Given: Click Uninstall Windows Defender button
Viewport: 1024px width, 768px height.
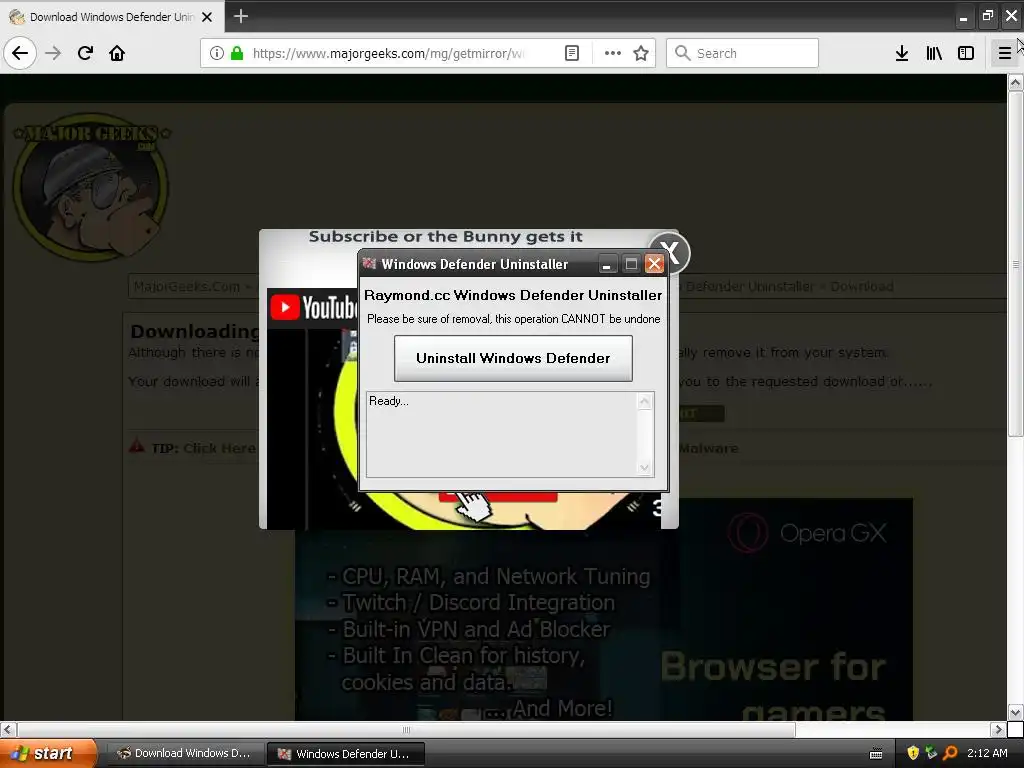Looking at the screenshot, I should 513,358.
